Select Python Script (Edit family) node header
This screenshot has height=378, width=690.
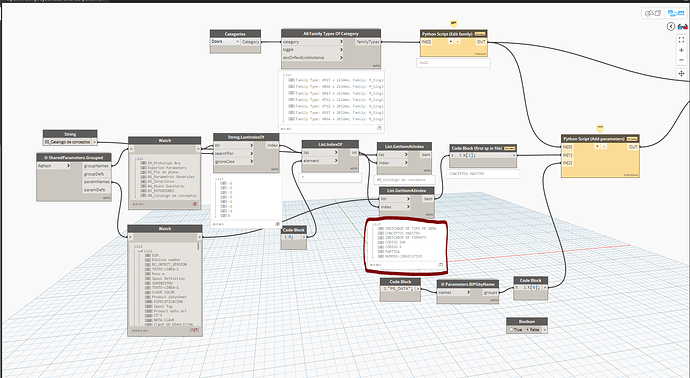pyautogui.click(x=453, y=33)
